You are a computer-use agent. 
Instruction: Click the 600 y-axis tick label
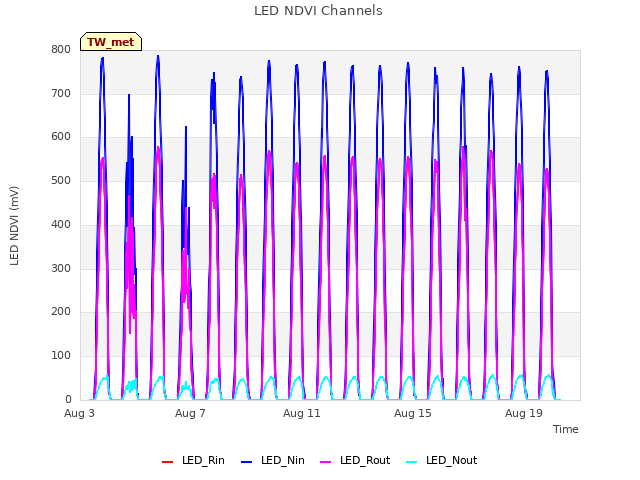tap(61, 137)
